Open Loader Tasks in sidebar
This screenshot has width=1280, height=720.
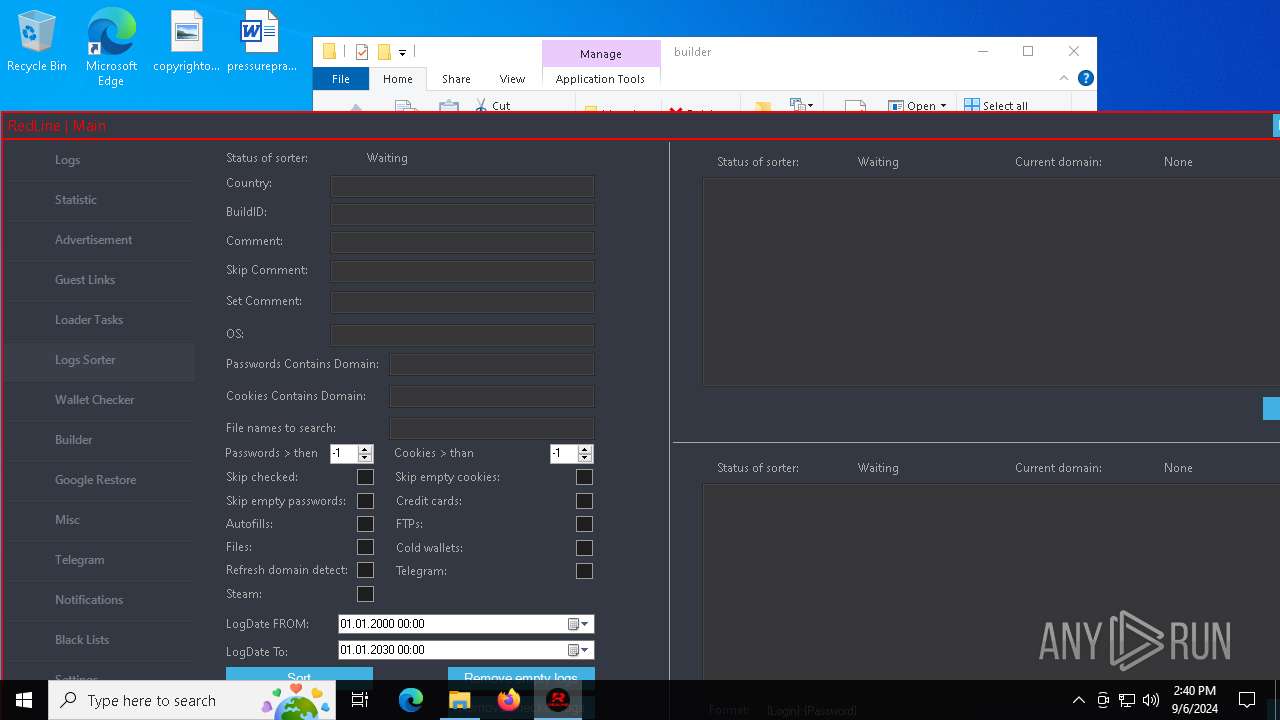coord(100,320)
